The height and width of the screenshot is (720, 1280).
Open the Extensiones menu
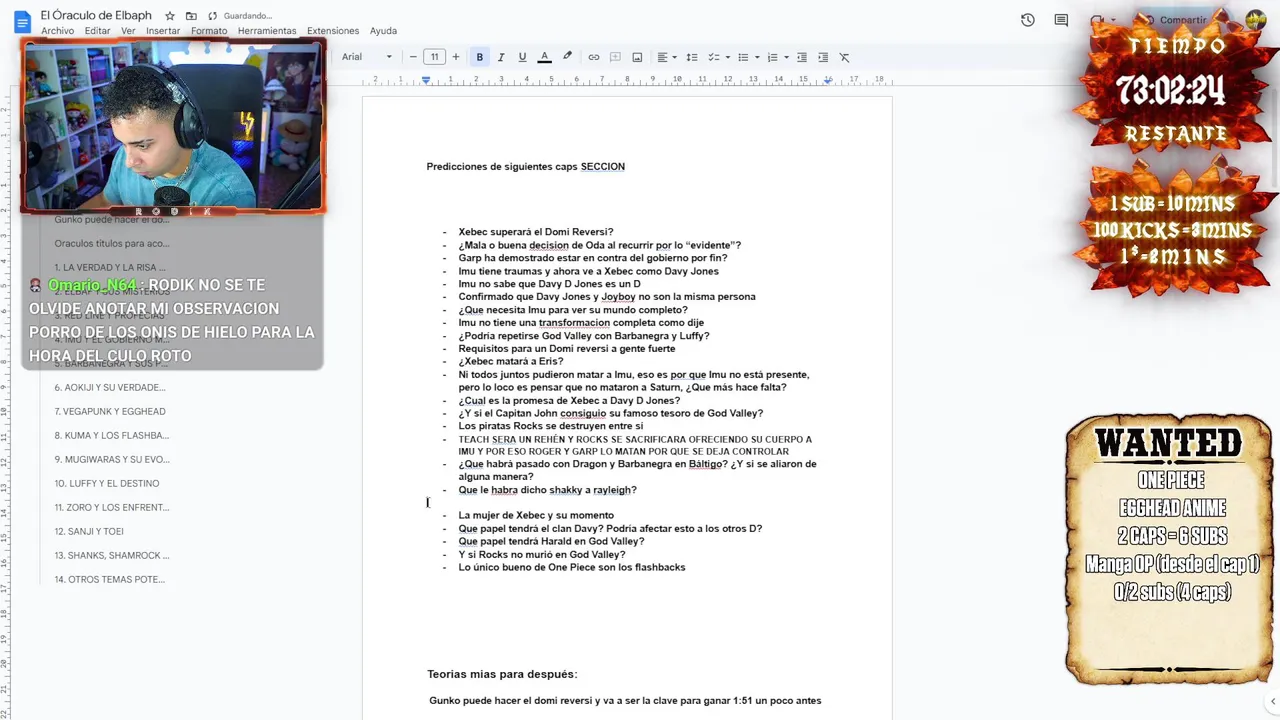(x=333, y=31)
